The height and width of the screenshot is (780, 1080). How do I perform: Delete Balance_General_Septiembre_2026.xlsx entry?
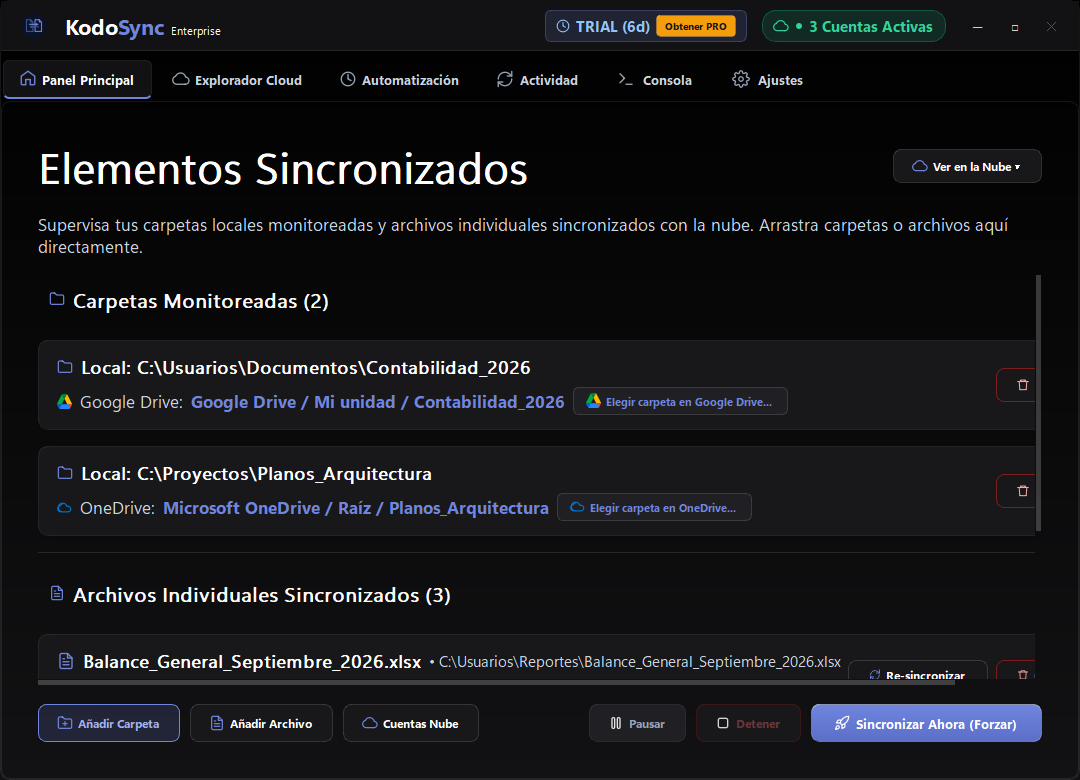(1017, 670)
